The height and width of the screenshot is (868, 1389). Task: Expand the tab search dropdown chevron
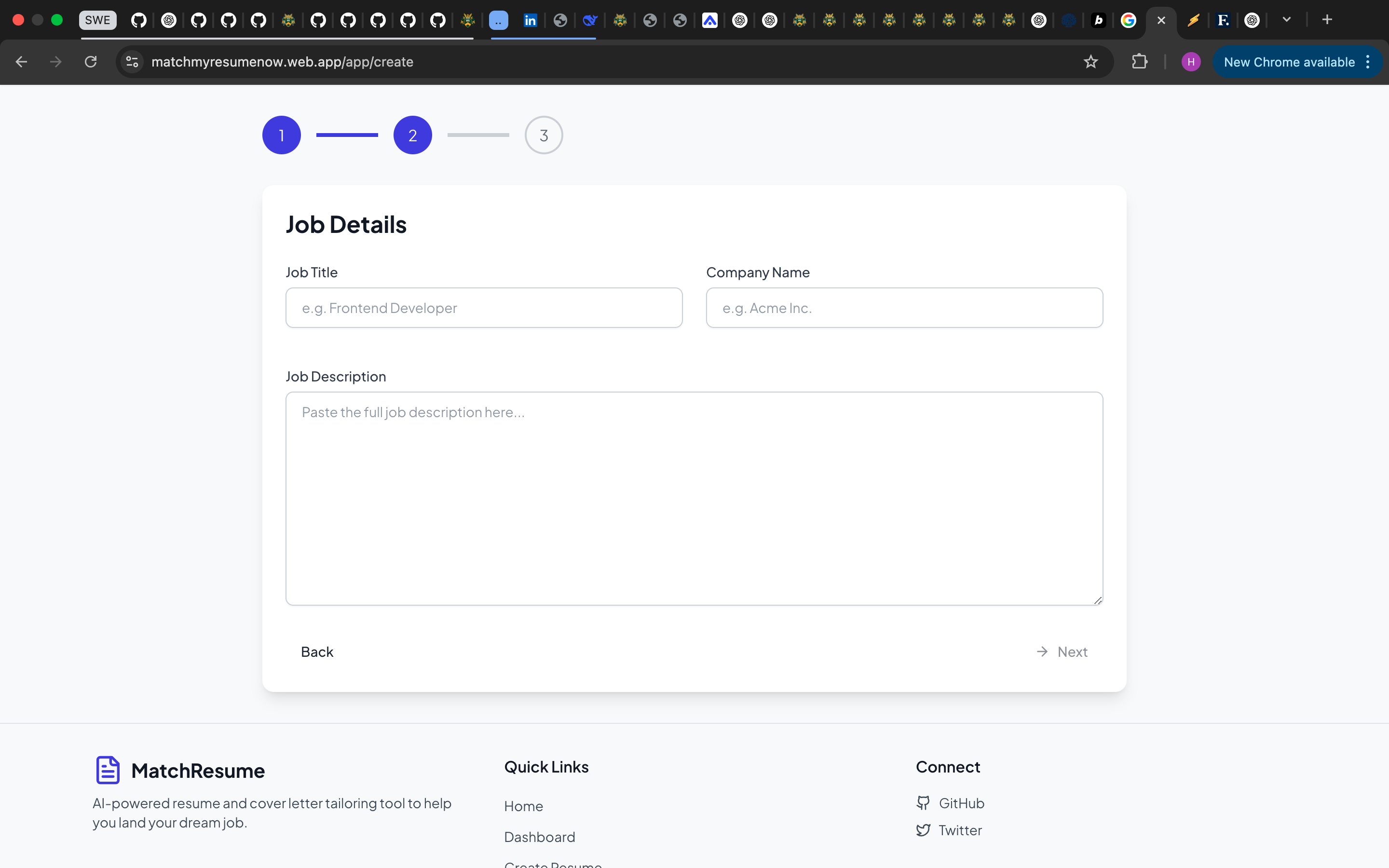pos(1286,20)
